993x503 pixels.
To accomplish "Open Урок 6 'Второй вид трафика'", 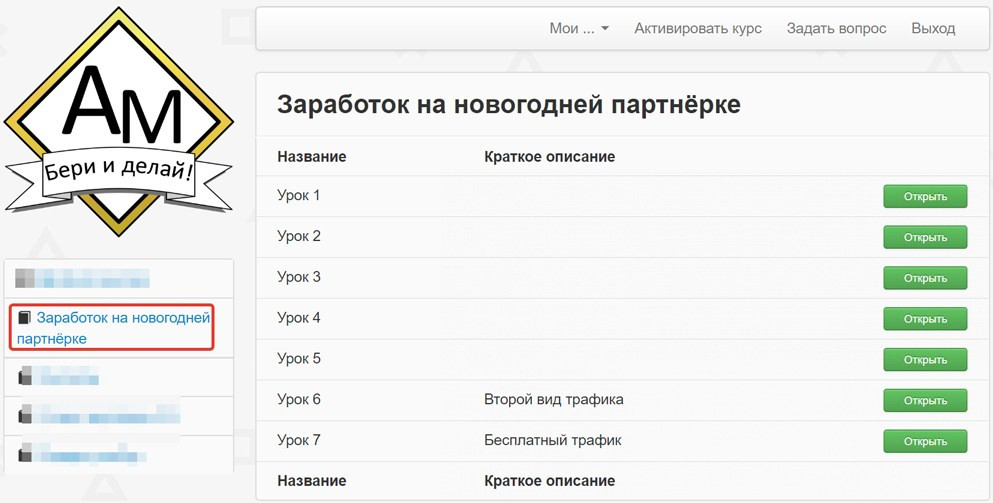I will (x=924, y=400).
